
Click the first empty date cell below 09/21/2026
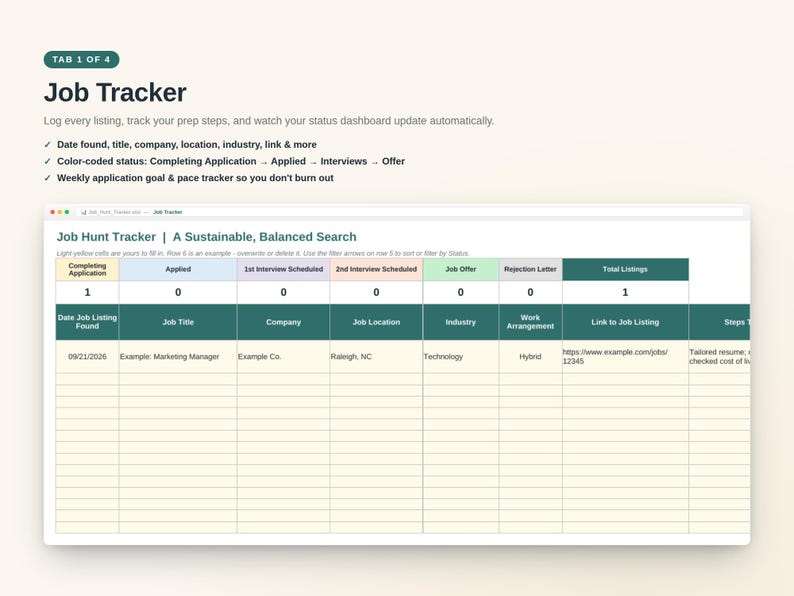[x=87, y=379]
